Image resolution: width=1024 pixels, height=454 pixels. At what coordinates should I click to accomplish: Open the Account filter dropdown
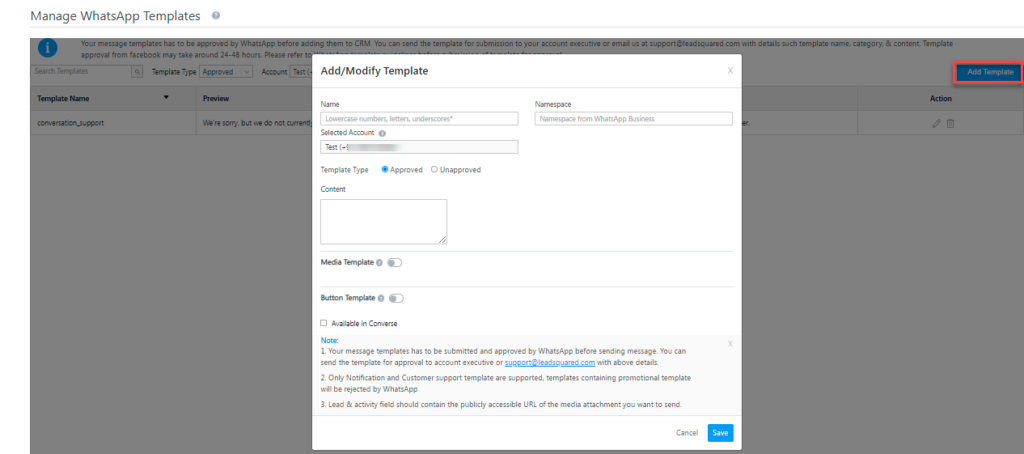pos(300,72)
